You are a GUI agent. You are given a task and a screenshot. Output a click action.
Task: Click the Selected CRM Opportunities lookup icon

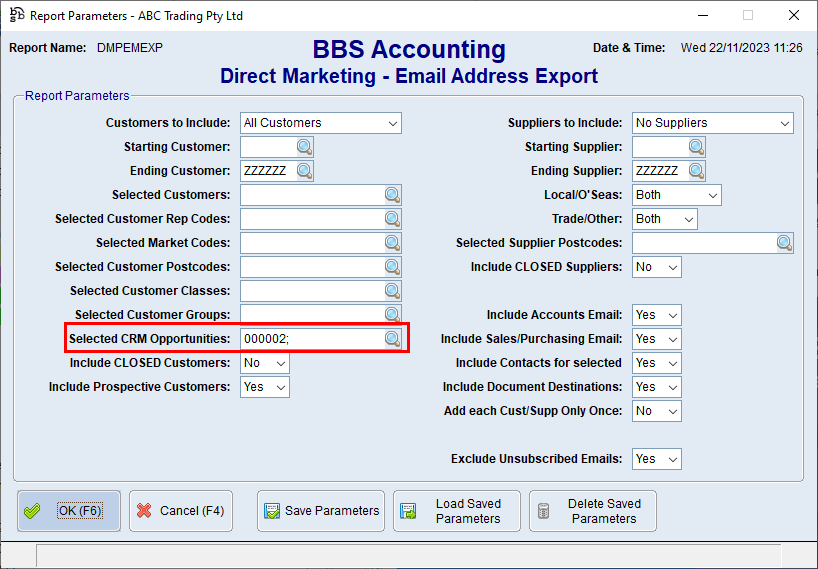392,339
